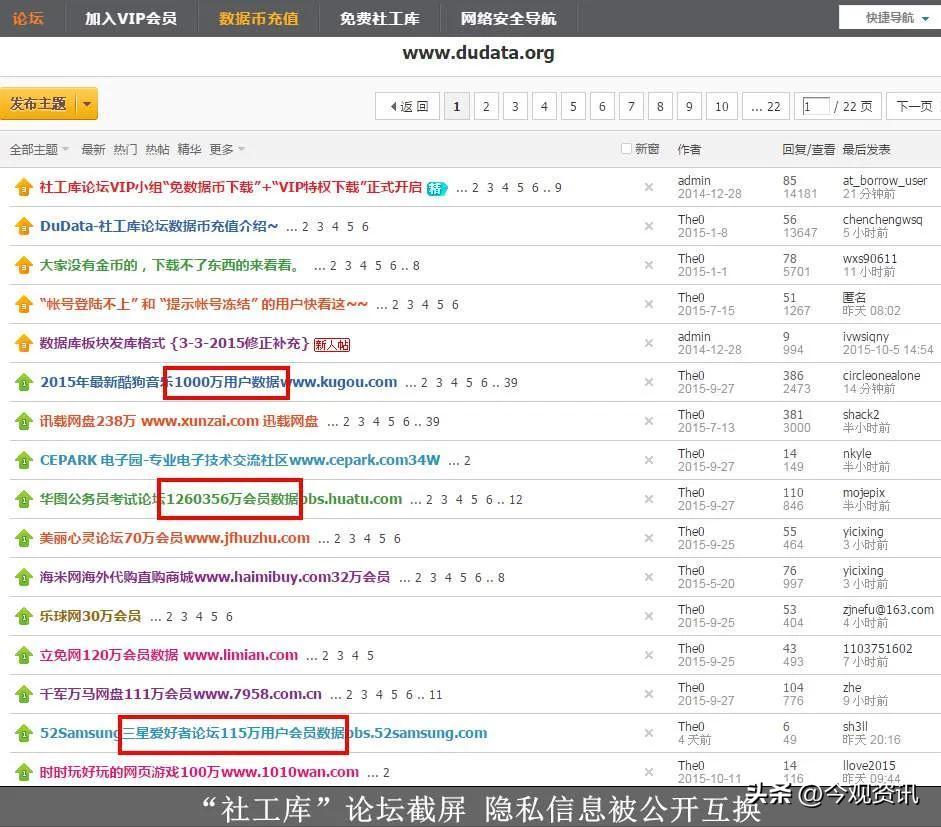
Task: Click the X icon in the 美丽心灵论坛 row
Action: coord(648,538)
